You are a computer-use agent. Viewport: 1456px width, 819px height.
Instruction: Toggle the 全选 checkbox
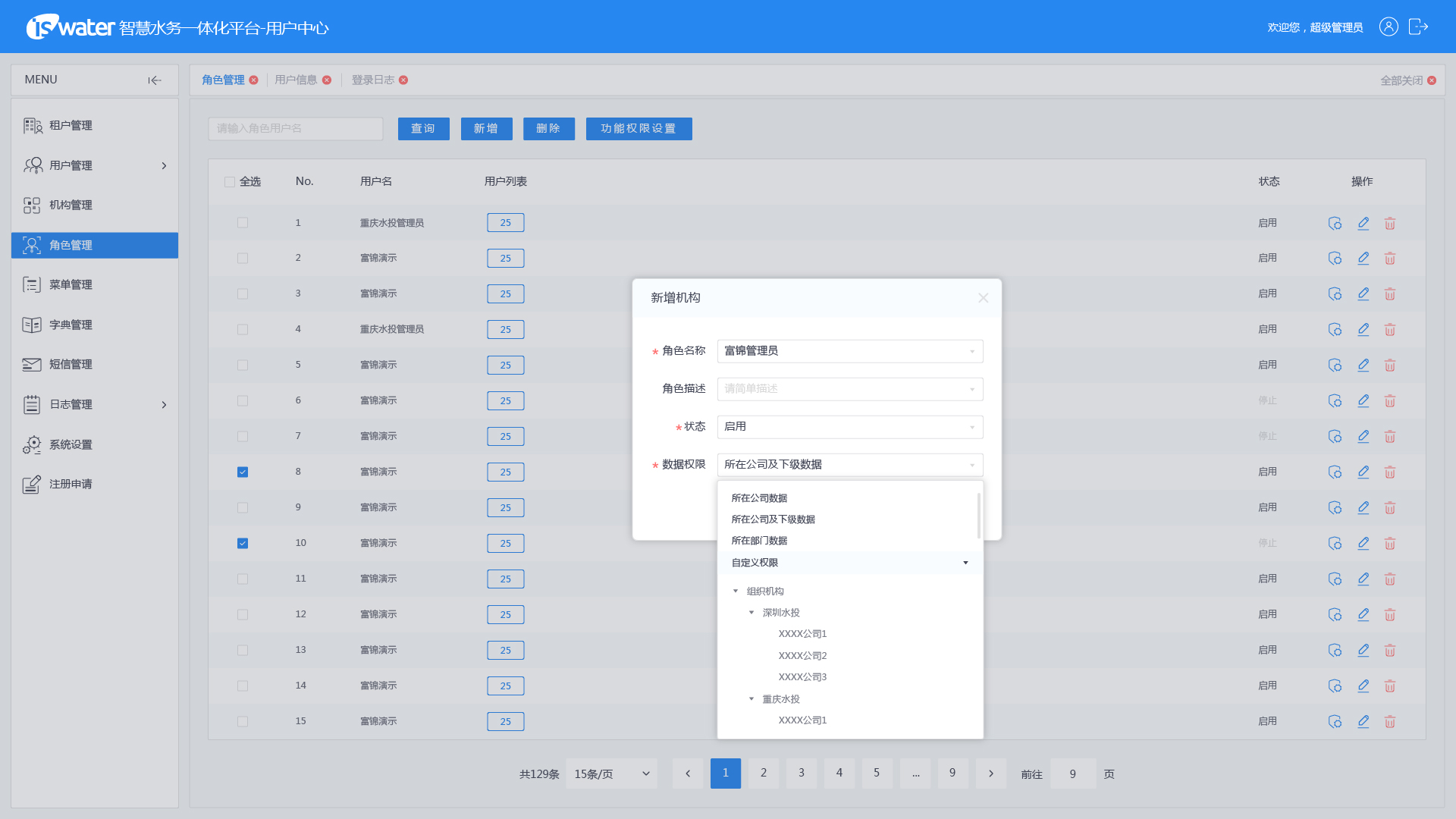tap(230, 182)
